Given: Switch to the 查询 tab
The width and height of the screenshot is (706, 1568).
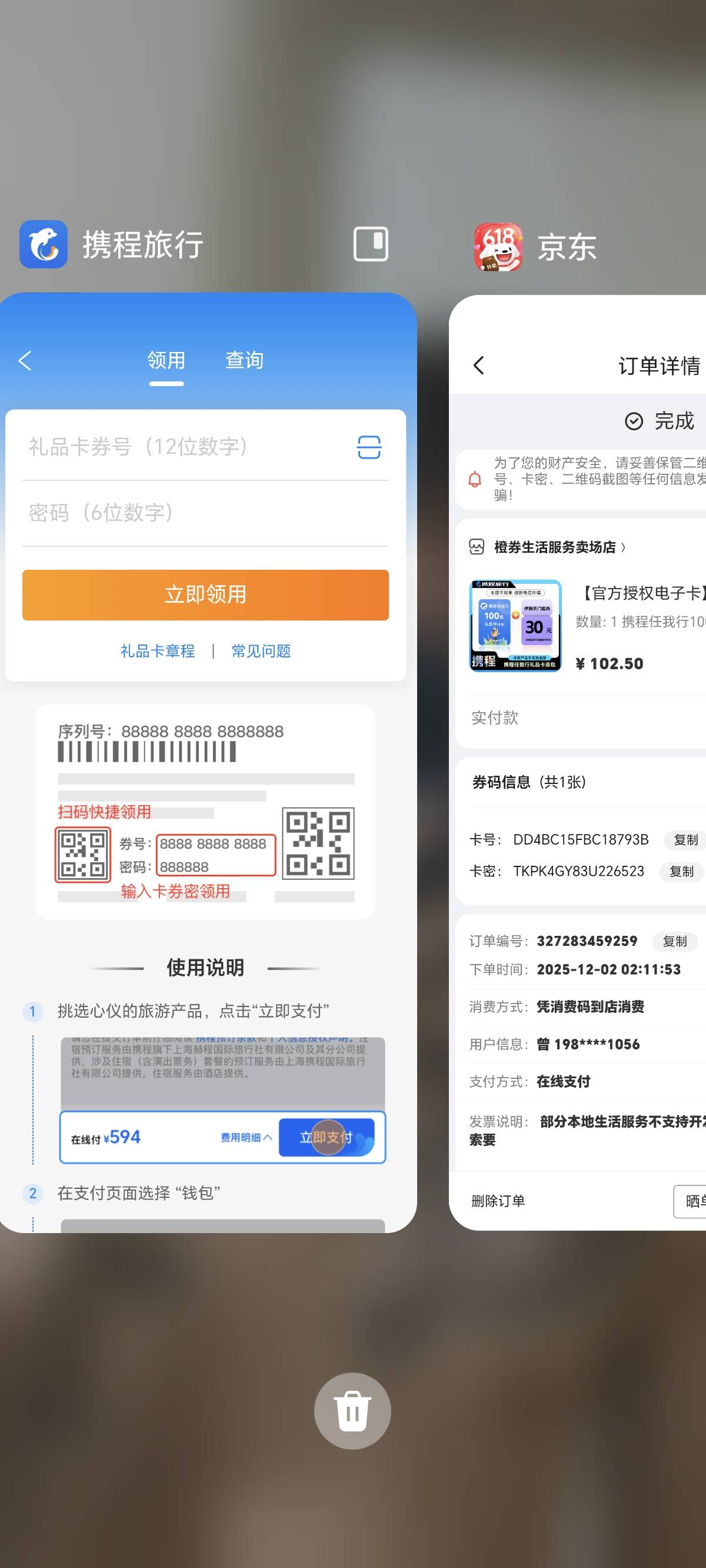Looking at the screenshot, I should 244,360.
